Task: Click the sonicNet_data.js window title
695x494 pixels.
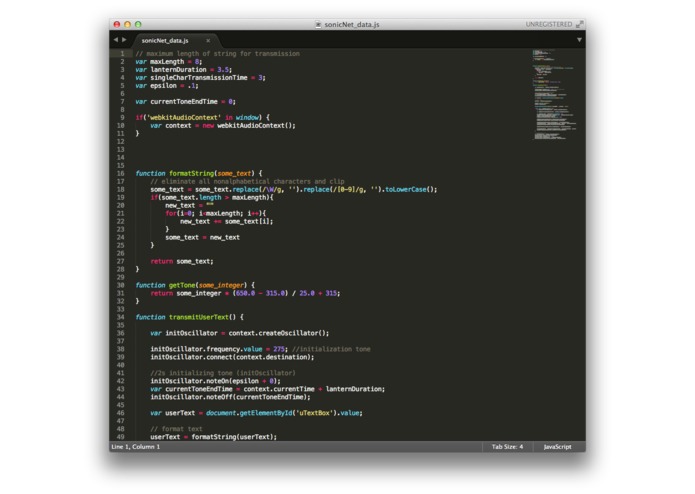Action: point(351,24)
